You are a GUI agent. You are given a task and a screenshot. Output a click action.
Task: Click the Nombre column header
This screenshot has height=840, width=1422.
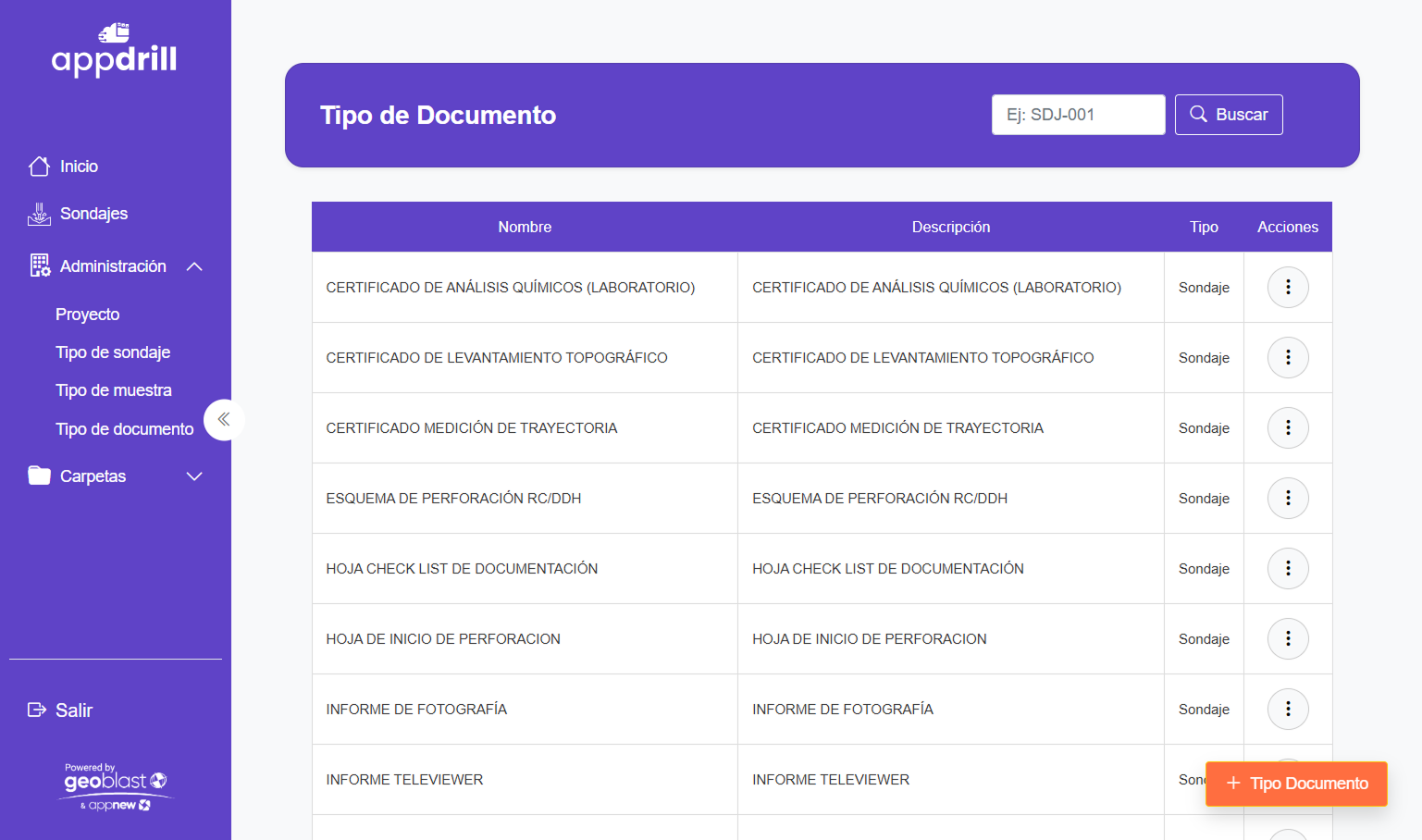[x=525, y=227]
